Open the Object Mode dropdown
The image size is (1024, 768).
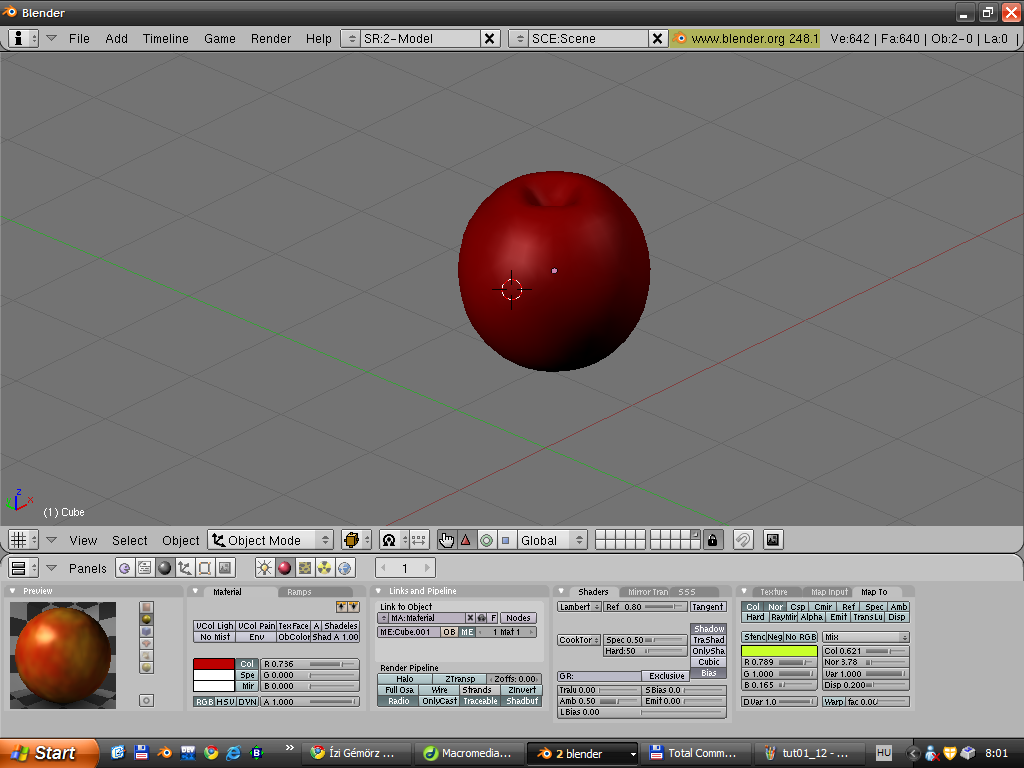[270, 540]
